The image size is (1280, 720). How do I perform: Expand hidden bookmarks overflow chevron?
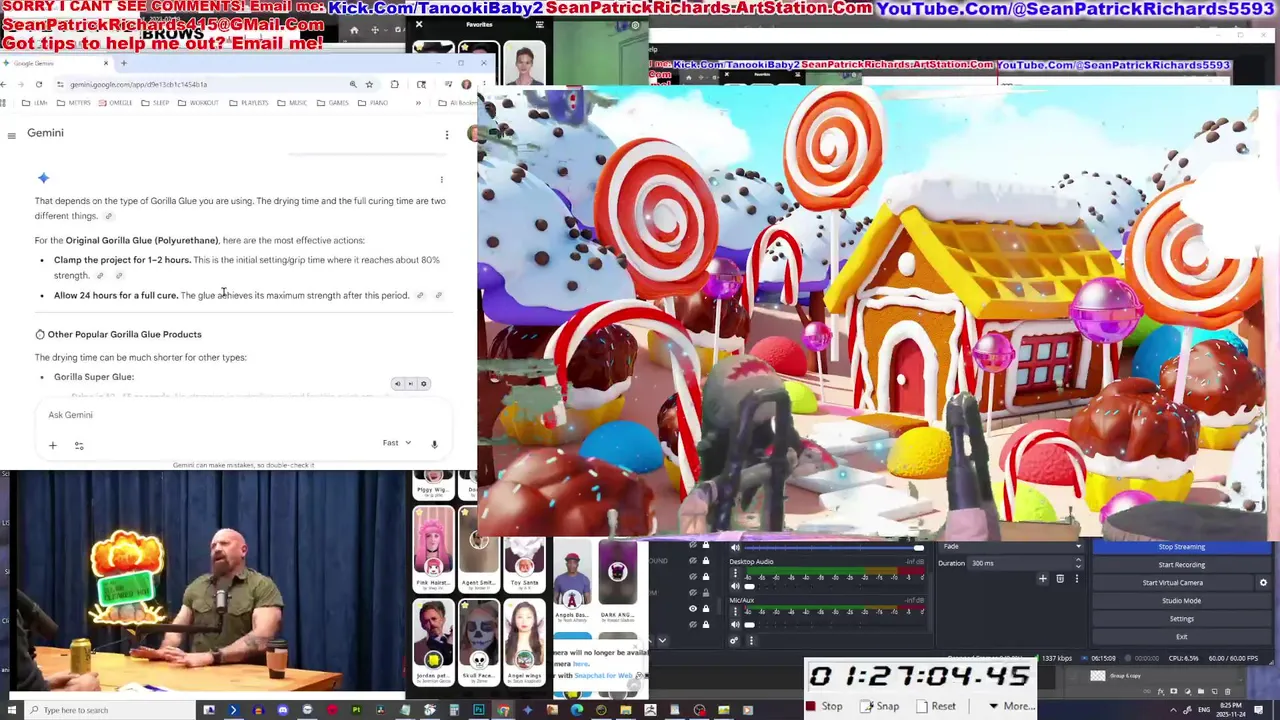coord(418,103)
